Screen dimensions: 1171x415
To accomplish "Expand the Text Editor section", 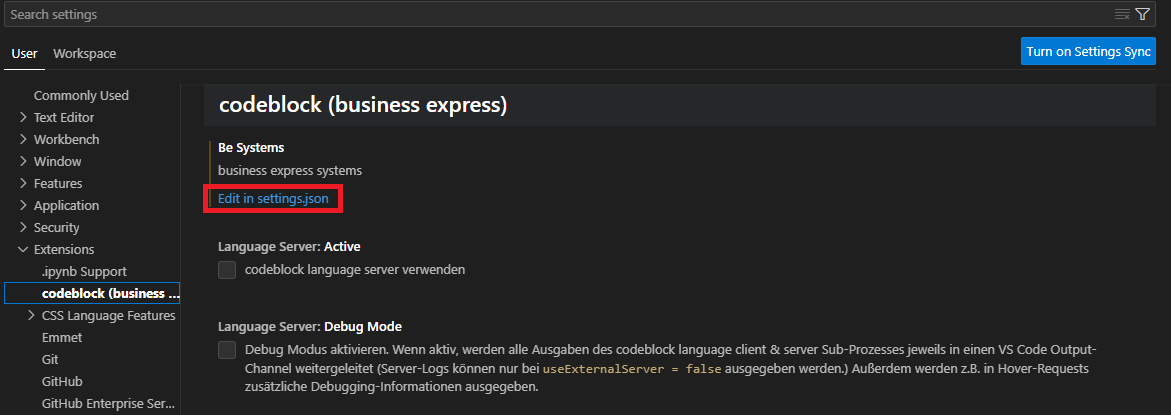I will 24,118.
